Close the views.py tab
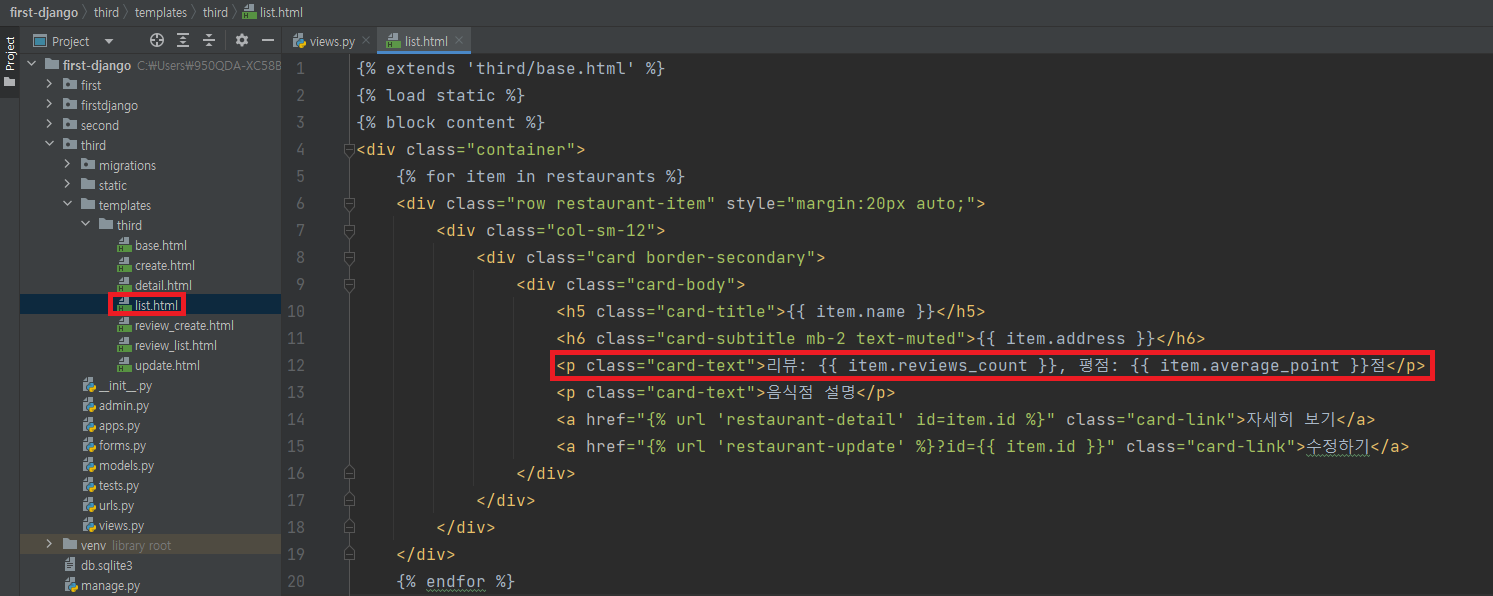Image resolution: width=1493 pixels, height=596 pixels. point(367,41)
